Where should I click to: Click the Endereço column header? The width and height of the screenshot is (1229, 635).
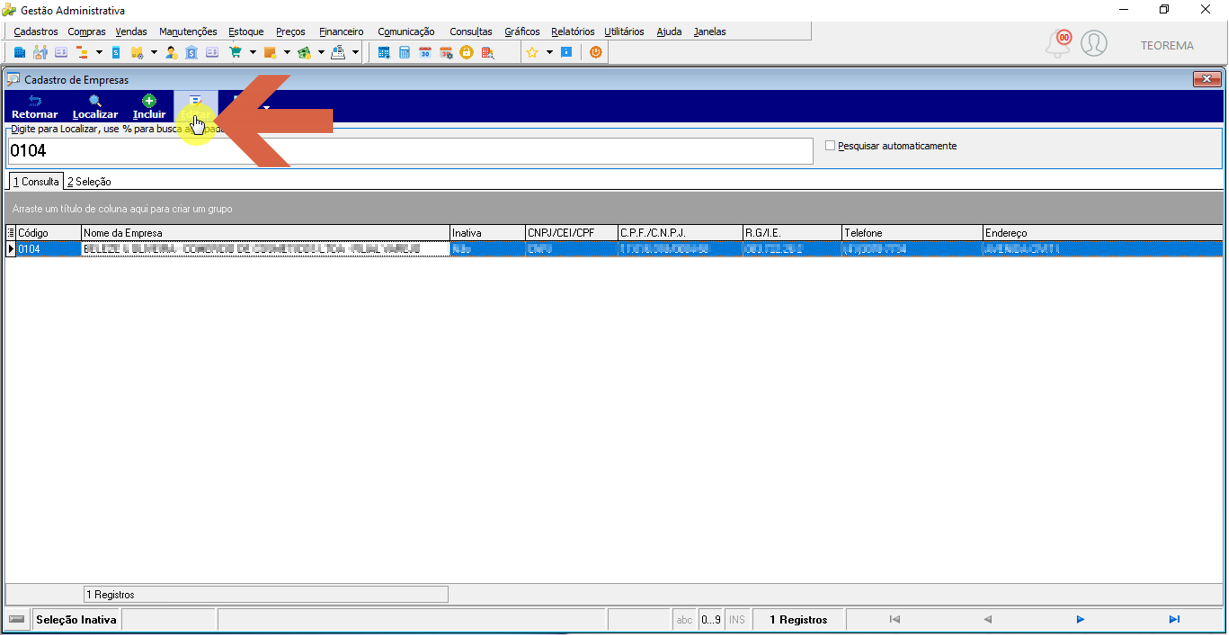coord(1102,233)
